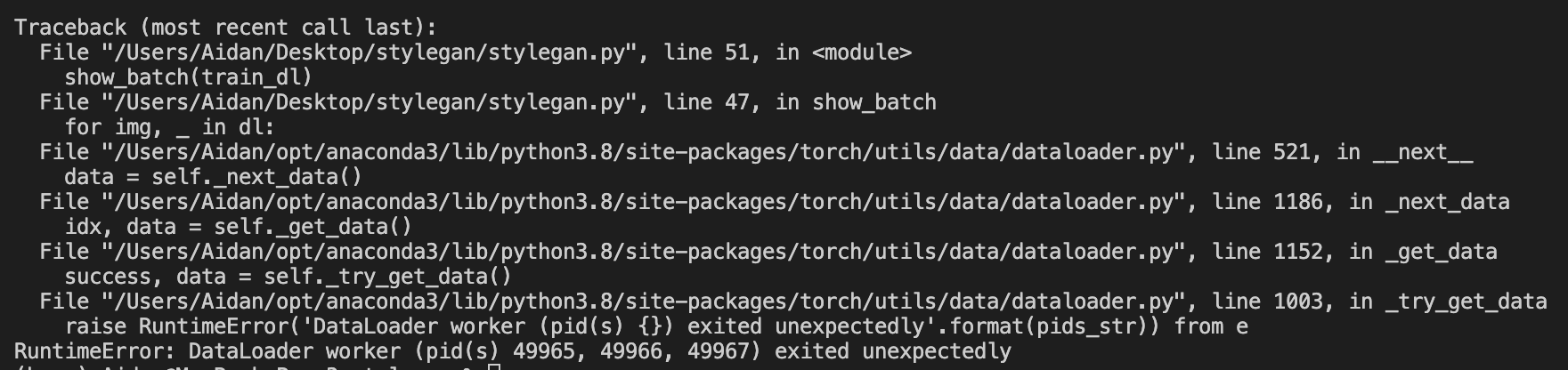Screen dimensions: 1568x370
Task: Click the '<module>' text in first frame
Action: pyautogui.click(x=861, y=52)
